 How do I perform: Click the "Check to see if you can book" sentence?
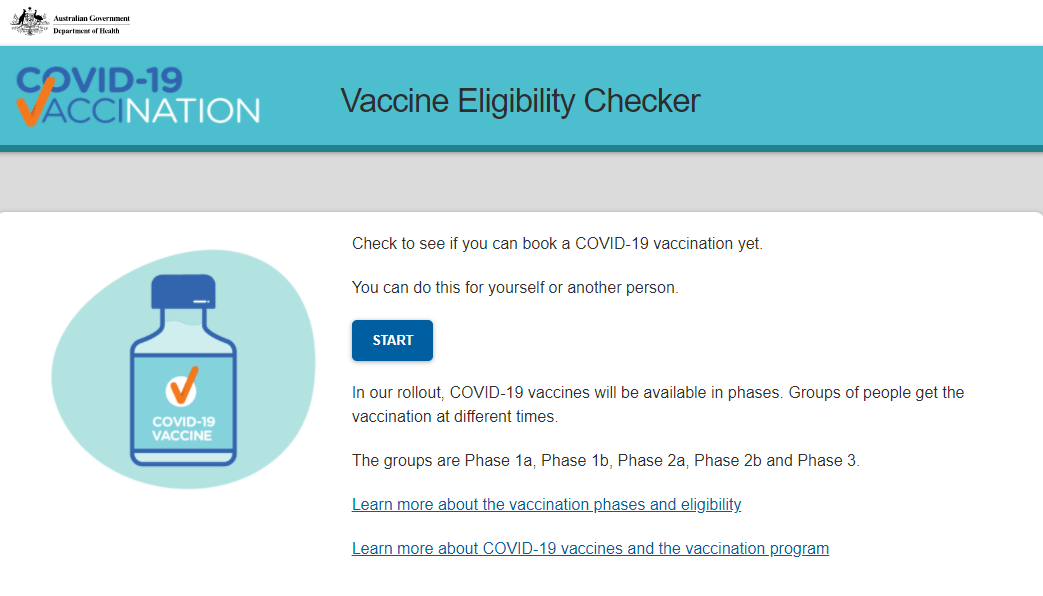[557, 244]
